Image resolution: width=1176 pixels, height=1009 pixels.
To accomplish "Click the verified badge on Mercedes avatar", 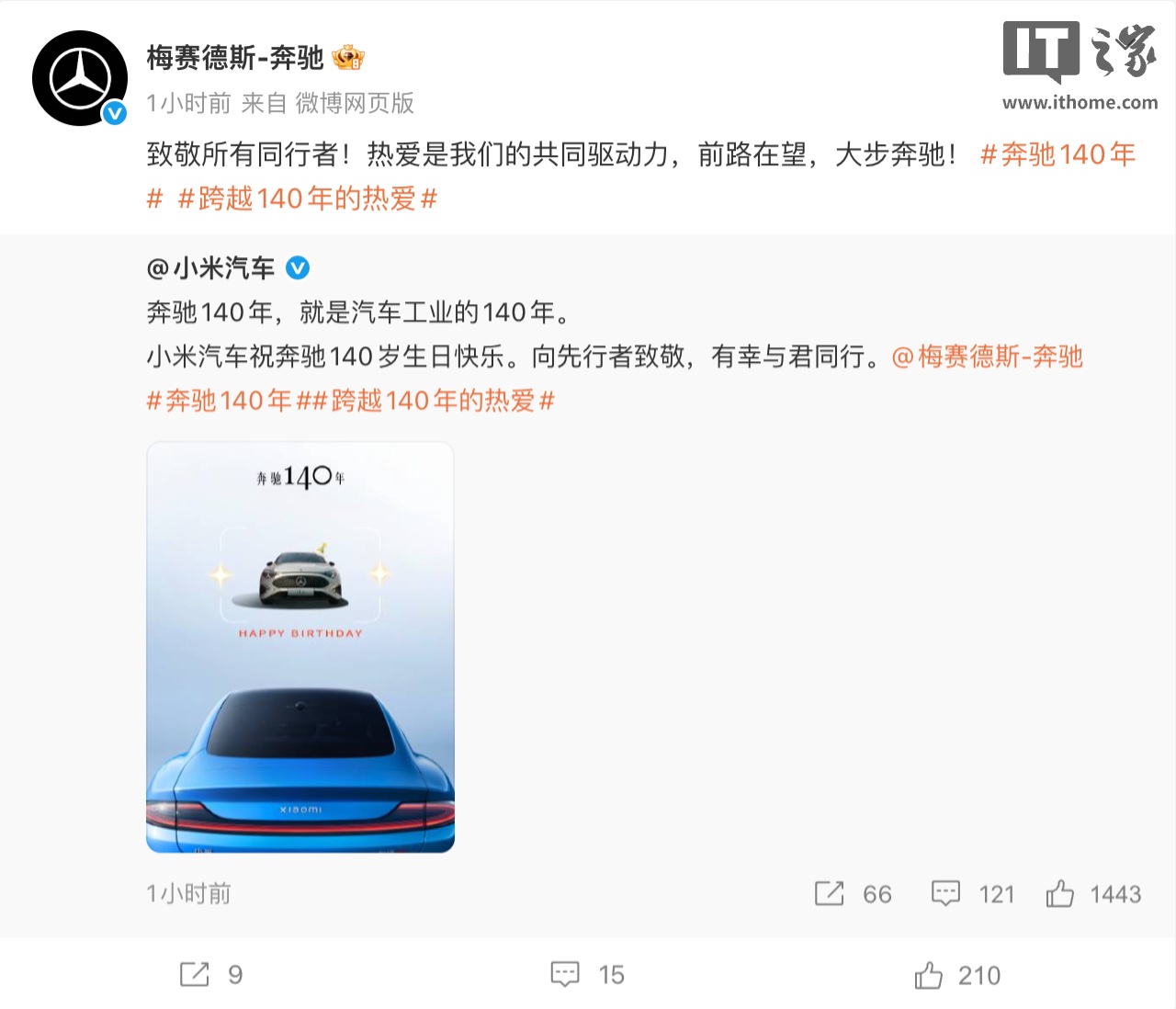I will (x=114, y=113).
